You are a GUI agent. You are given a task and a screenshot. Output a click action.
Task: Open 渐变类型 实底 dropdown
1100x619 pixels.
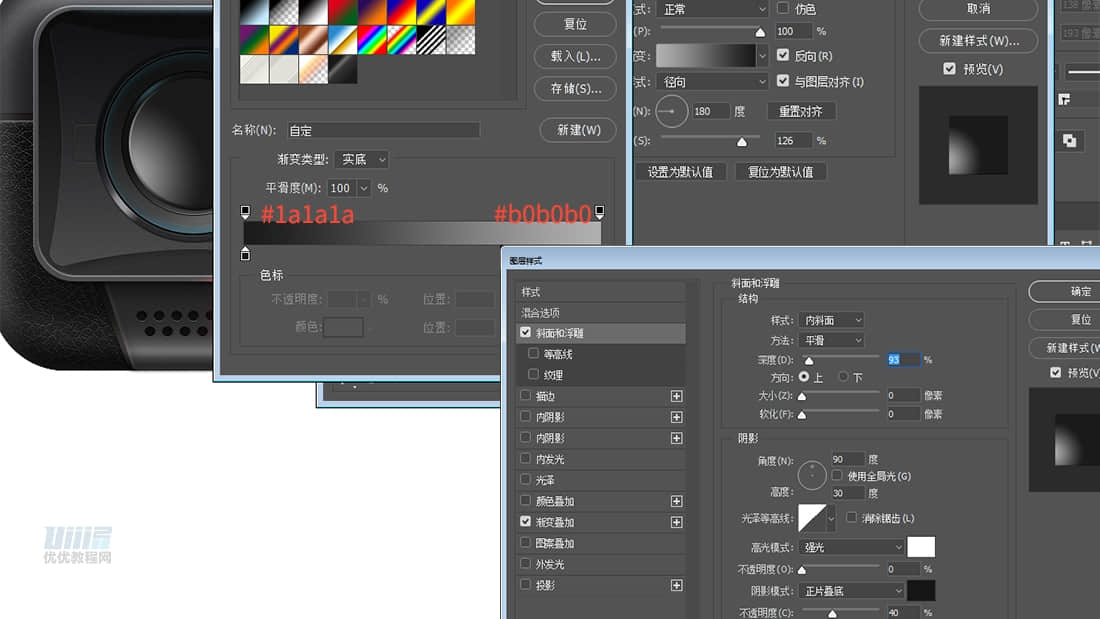[x=361, y=159]
